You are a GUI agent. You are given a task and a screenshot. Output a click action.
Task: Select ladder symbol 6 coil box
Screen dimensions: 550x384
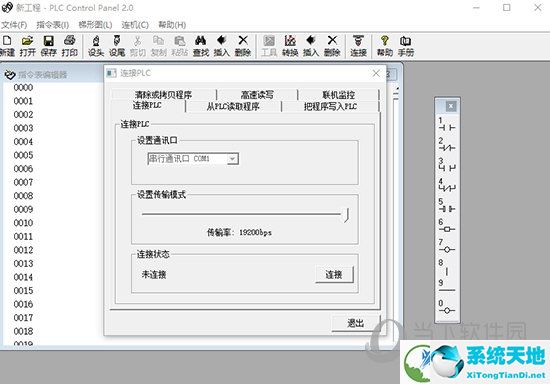click(x=447, y=226)
